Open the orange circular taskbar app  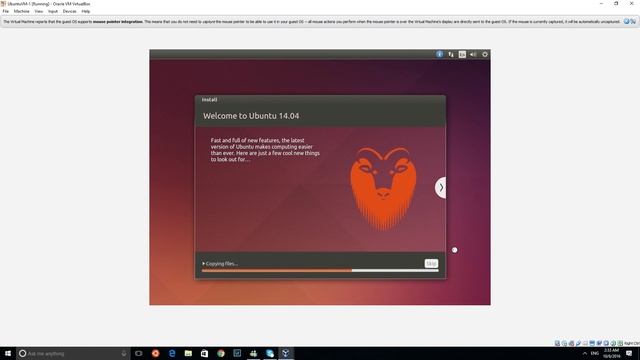tap(156, 353)
